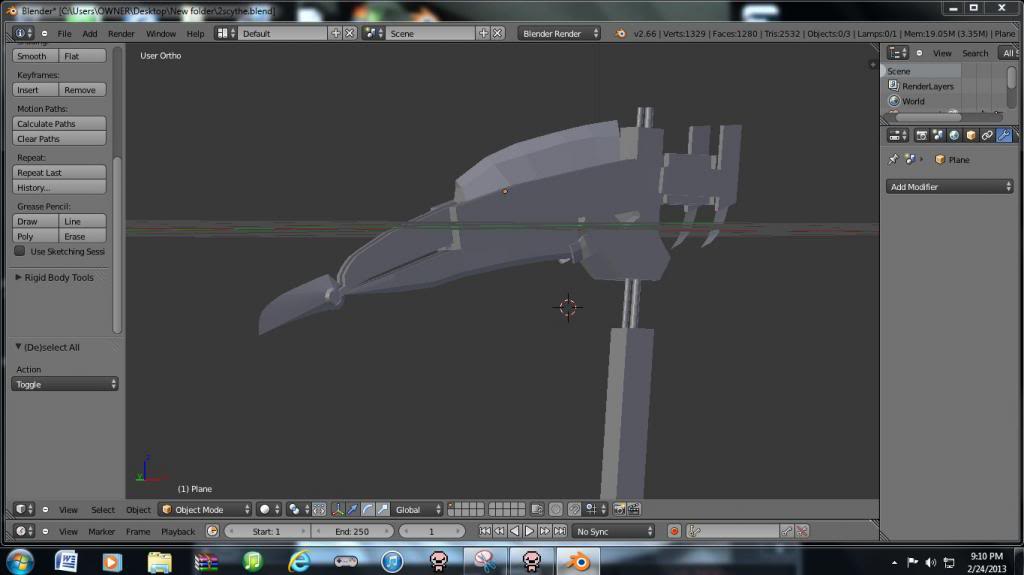Toggle snap magnet icon

[574, 510]
